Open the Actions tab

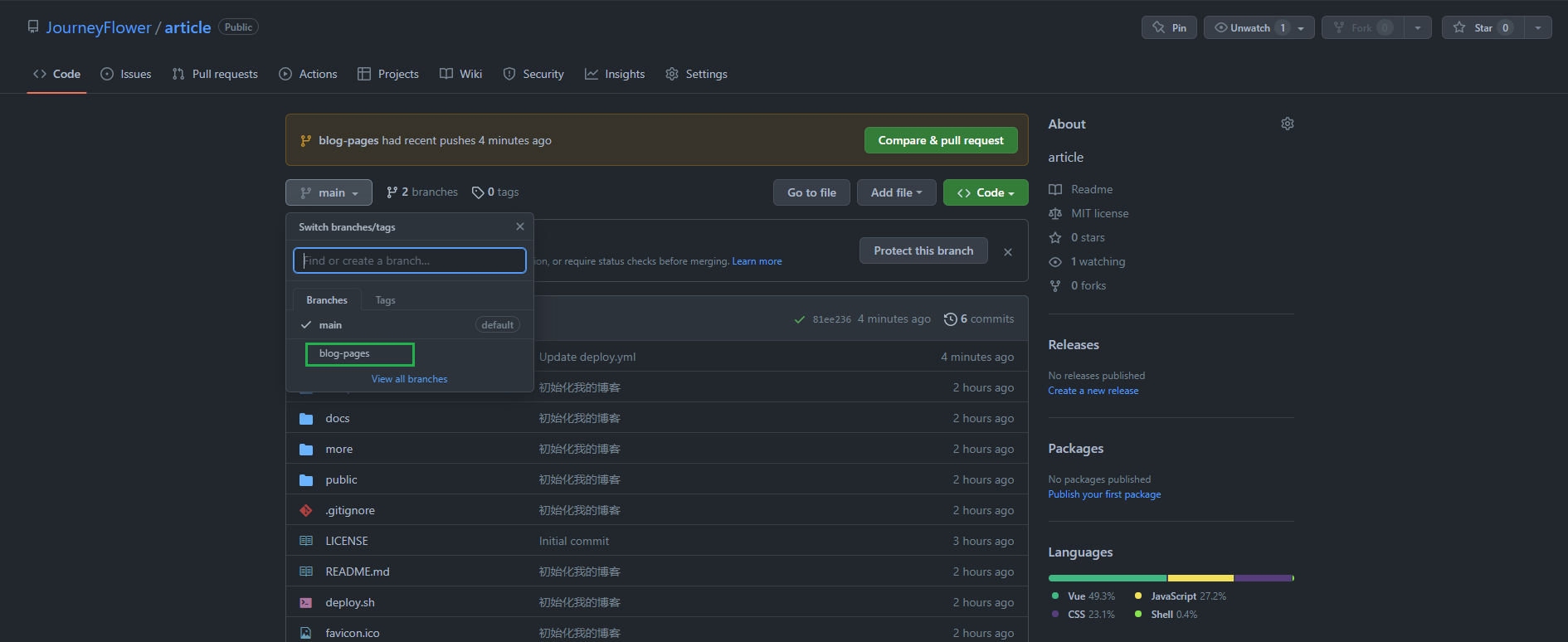click(308, 74)
